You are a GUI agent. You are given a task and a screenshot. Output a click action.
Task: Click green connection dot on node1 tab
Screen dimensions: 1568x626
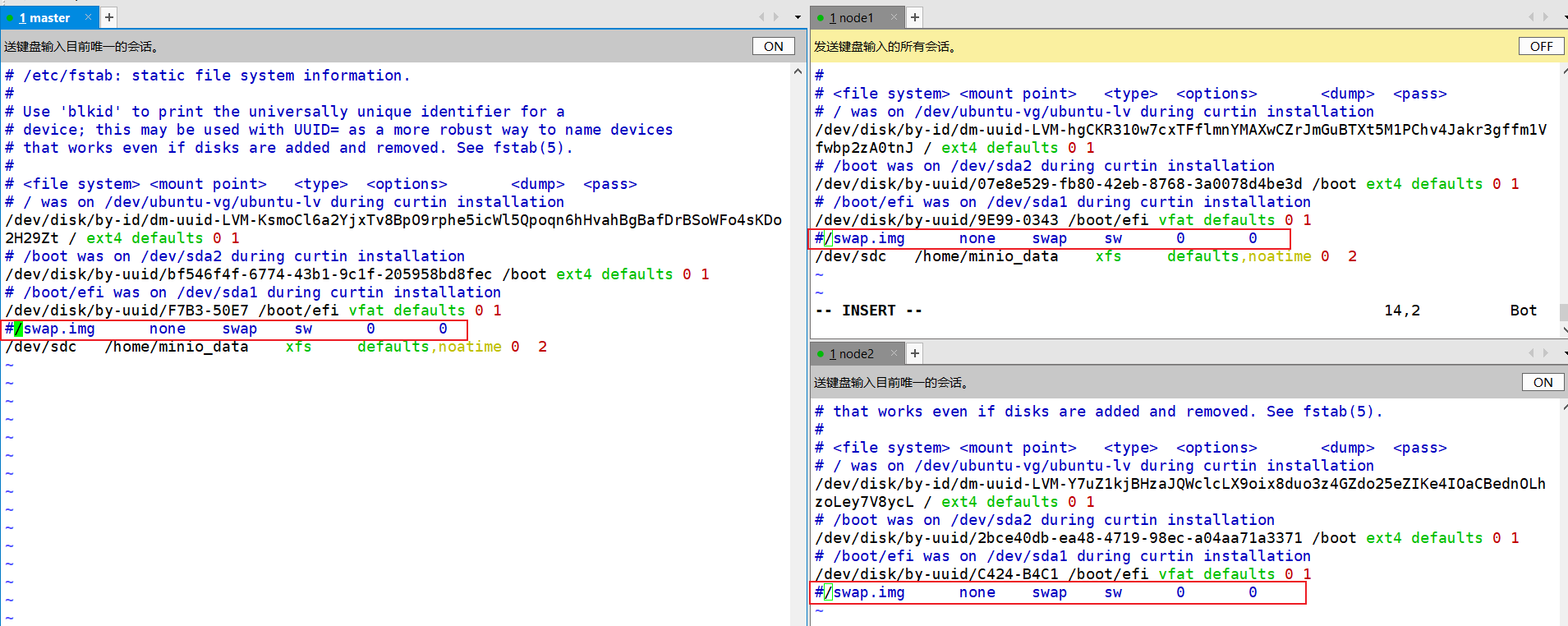[820, 18]
